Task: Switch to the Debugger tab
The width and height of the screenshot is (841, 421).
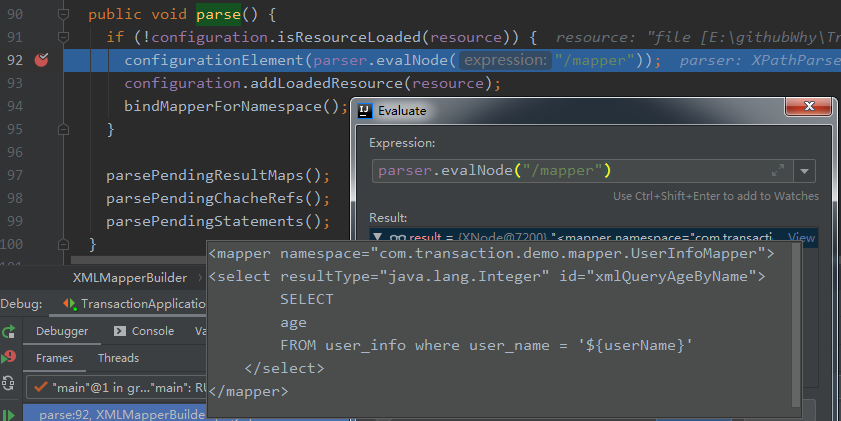Action: (62, 331)
